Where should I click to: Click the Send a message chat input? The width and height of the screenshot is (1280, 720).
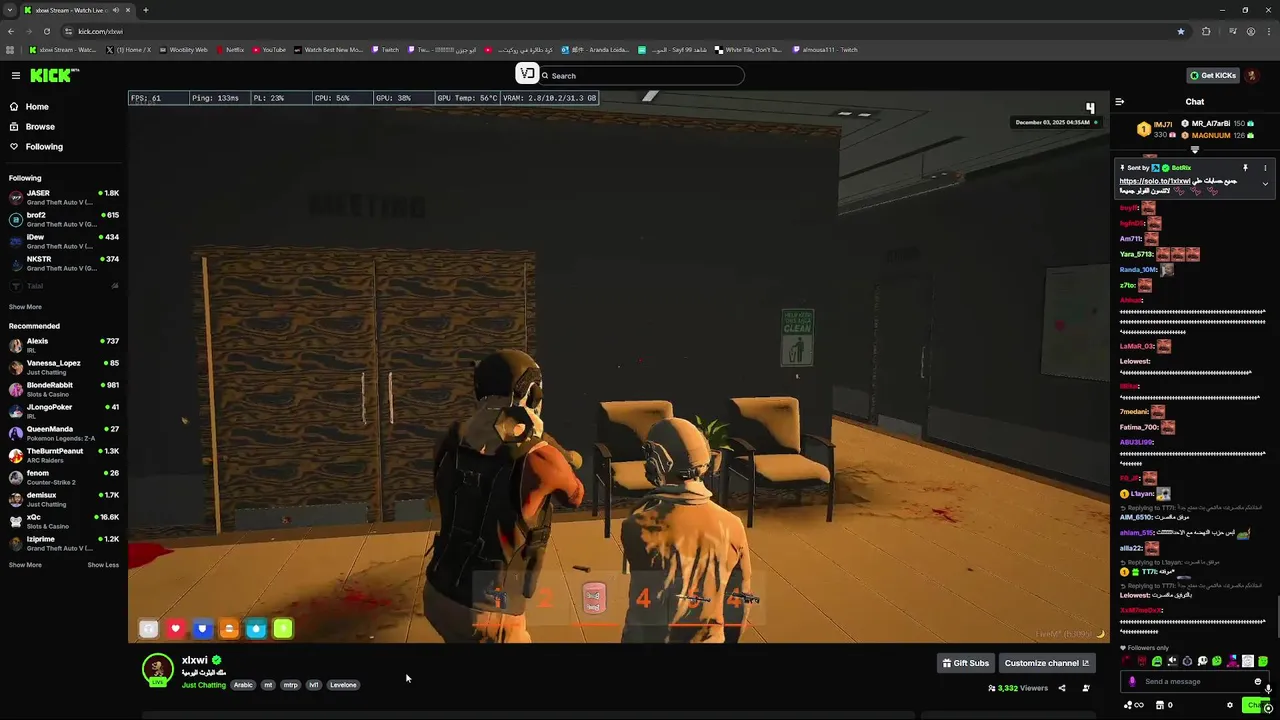point(1196,682)
